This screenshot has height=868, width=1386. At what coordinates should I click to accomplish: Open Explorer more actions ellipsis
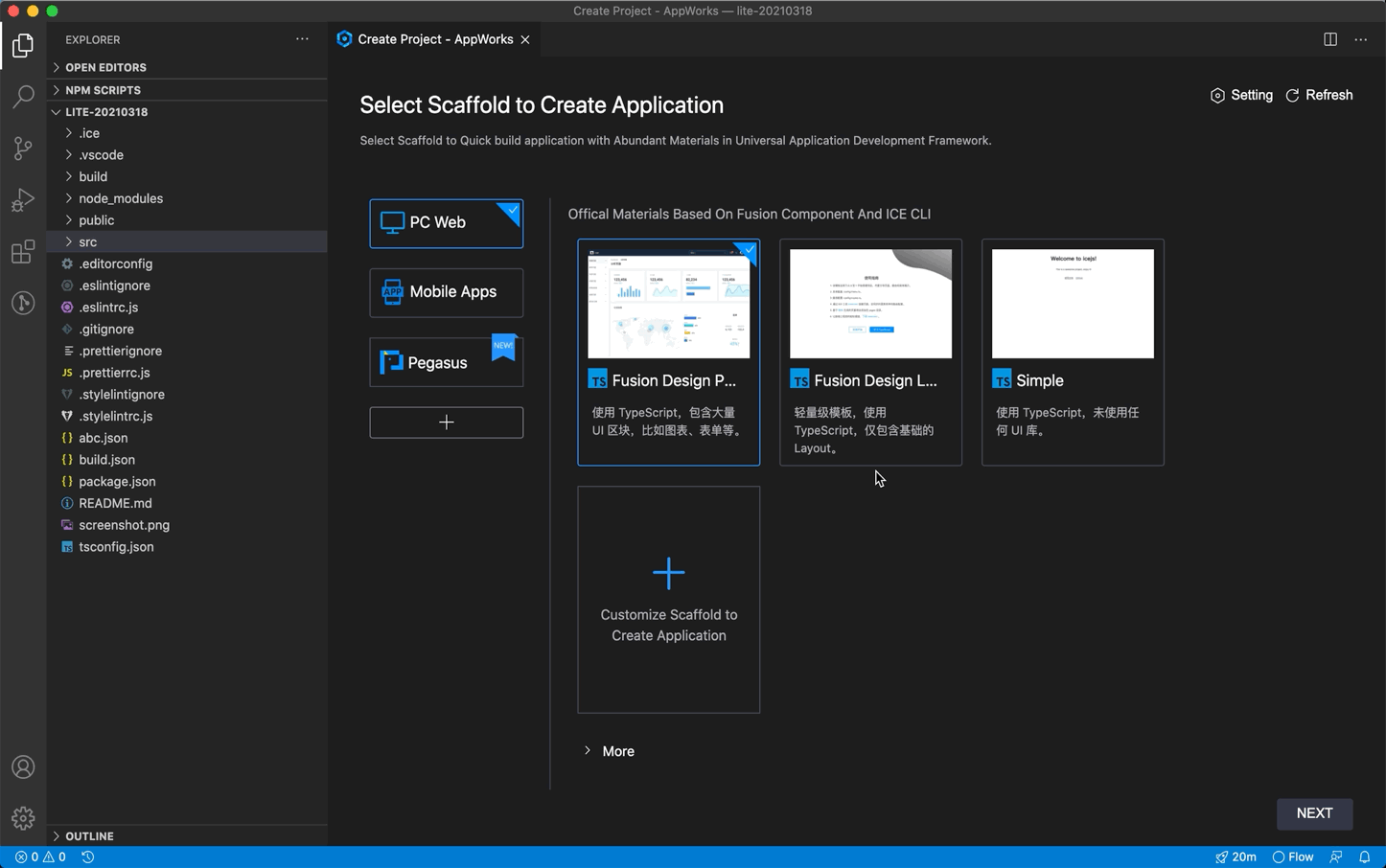point(302,39)
